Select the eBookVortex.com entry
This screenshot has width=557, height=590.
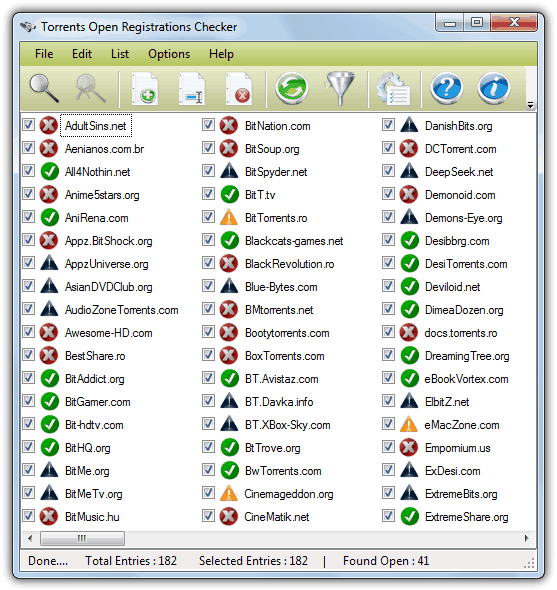[466, 379]
